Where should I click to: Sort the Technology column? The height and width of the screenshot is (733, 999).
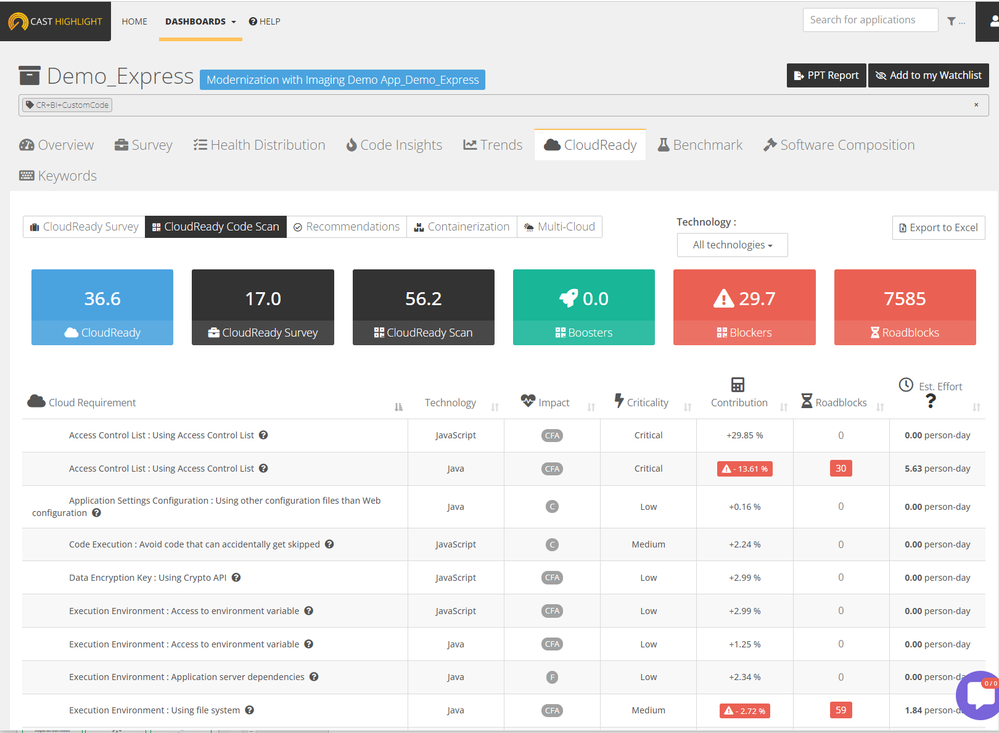(494, 407)
